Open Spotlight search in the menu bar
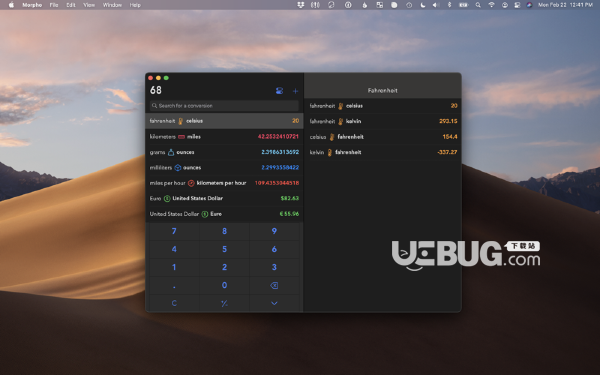This screenshot has height=375, width=600. pos(478,5)
